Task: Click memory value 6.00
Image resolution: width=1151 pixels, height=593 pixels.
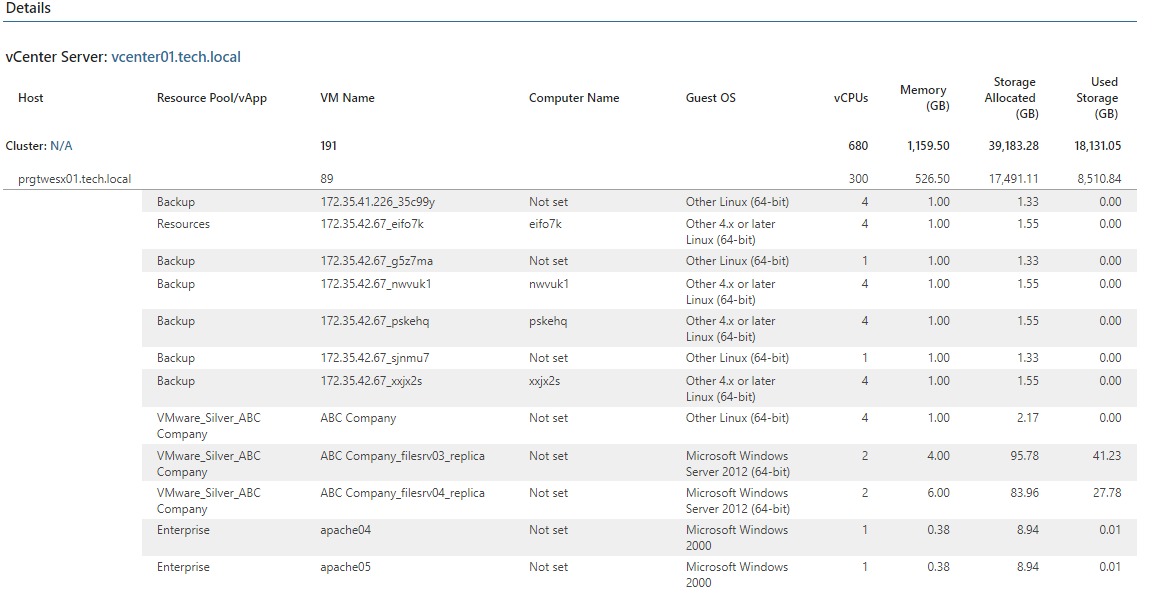Action: [x=938, y=492]
